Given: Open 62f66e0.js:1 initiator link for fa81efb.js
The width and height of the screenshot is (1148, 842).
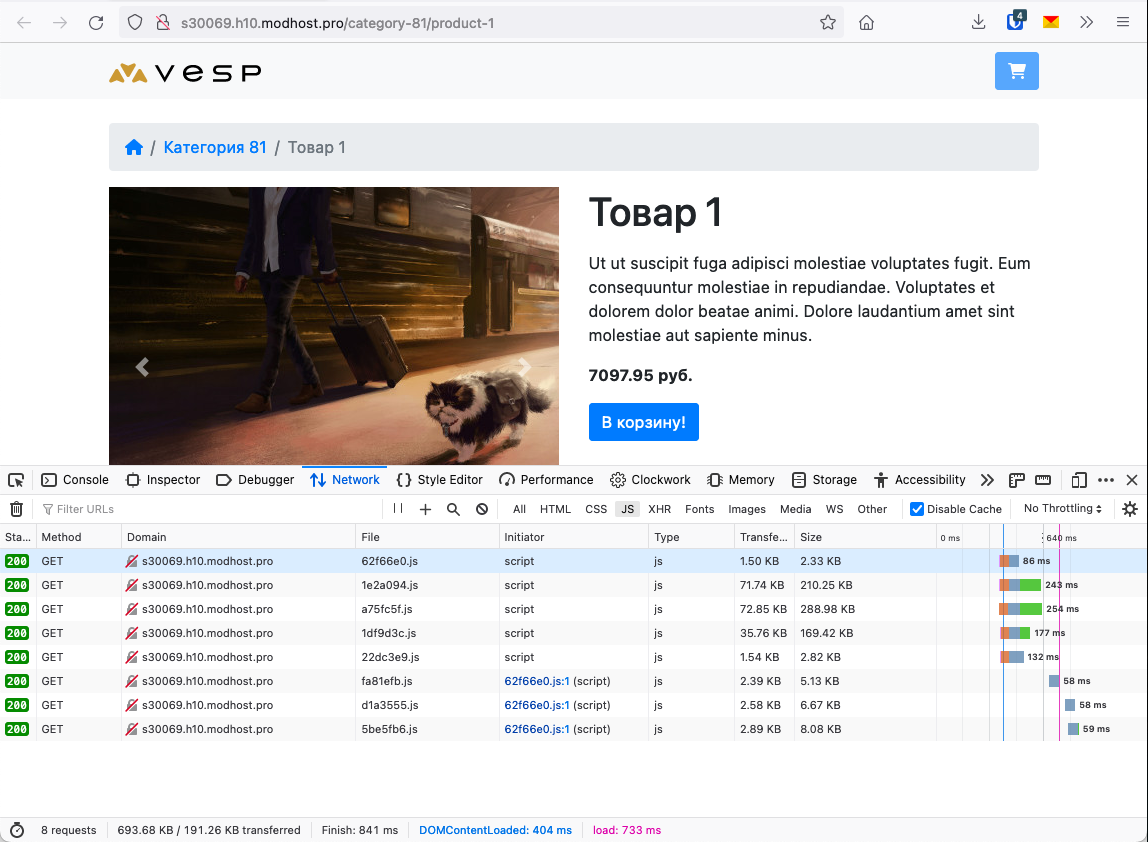Looking at the screenshot, I should point(537,681).
